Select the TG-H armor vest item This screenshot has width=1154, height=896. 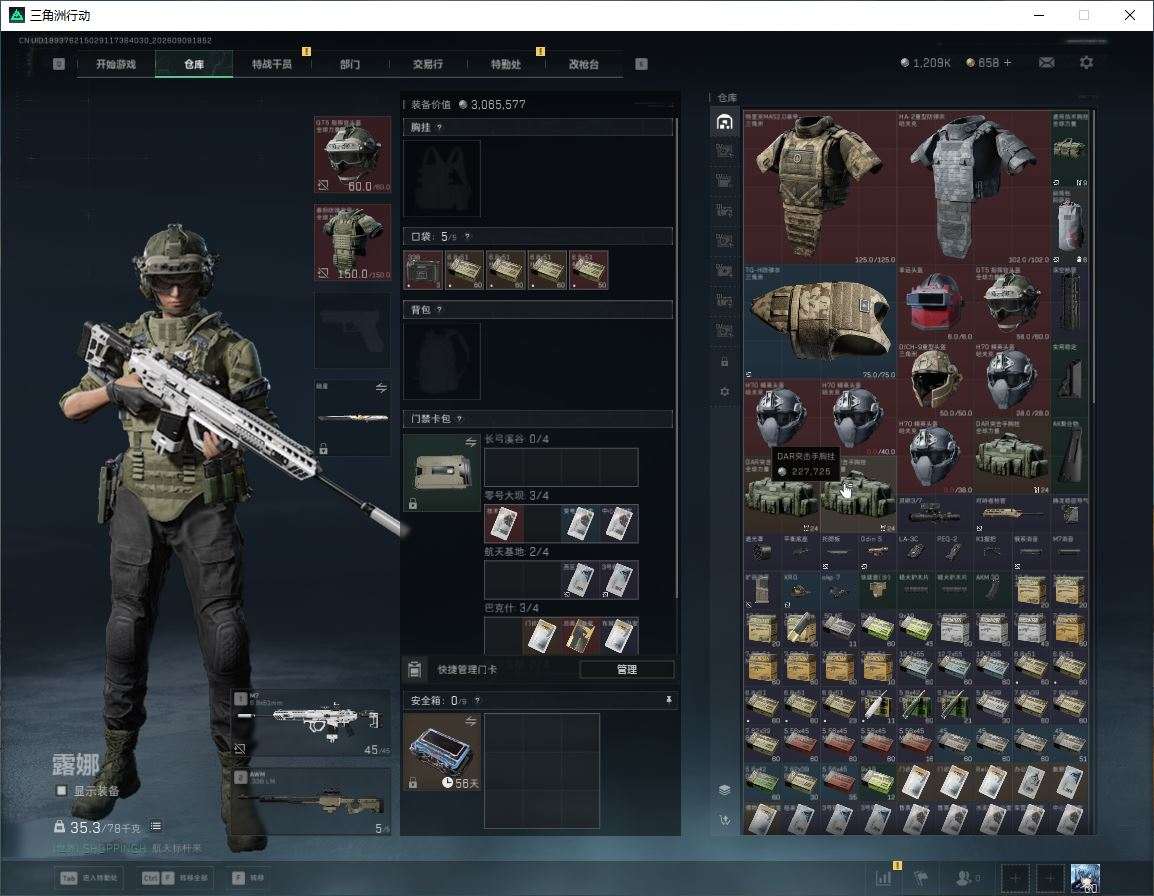coord(820,322)
